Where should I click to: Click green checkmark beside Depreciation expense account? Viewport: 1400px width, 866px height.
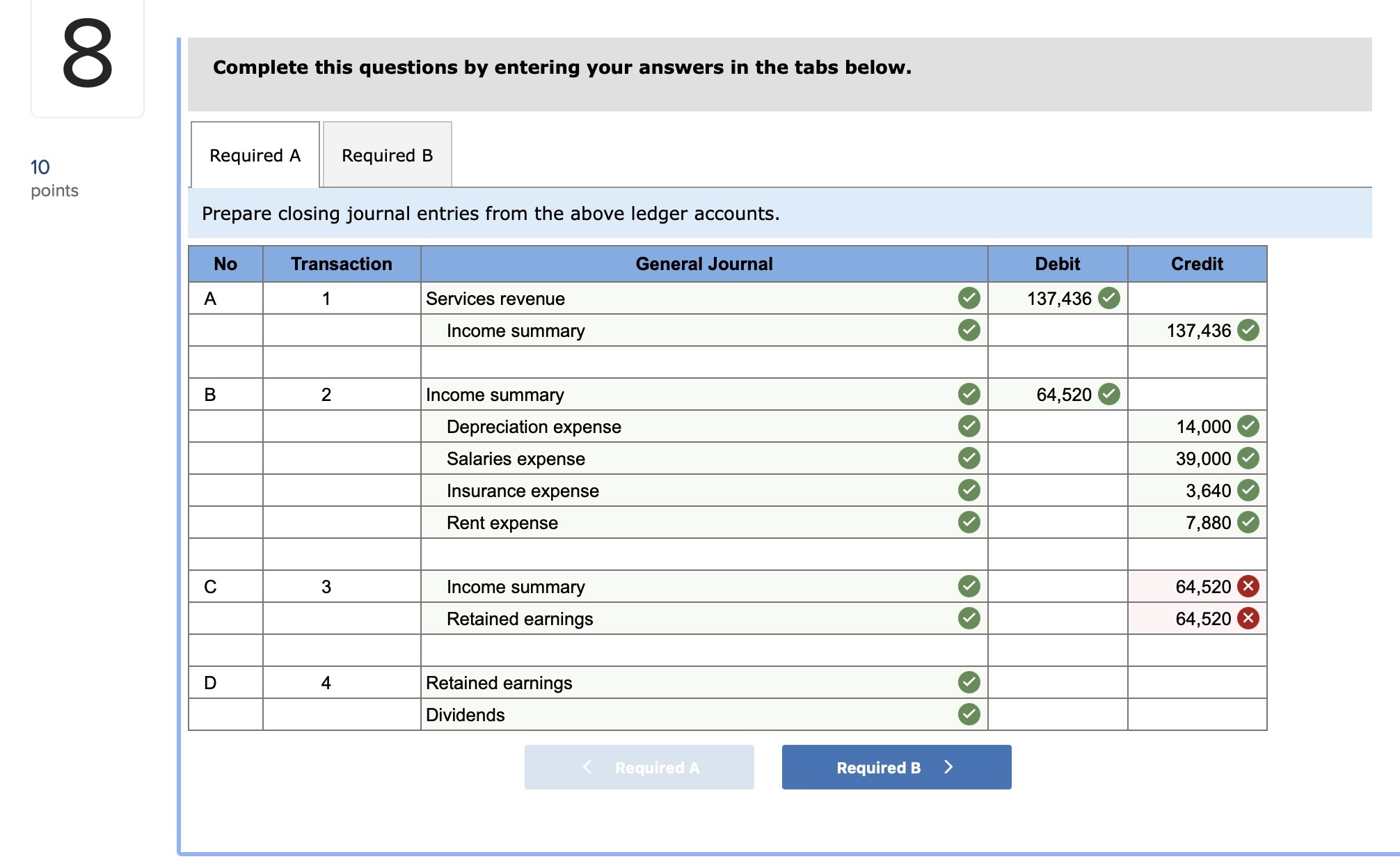969,426
